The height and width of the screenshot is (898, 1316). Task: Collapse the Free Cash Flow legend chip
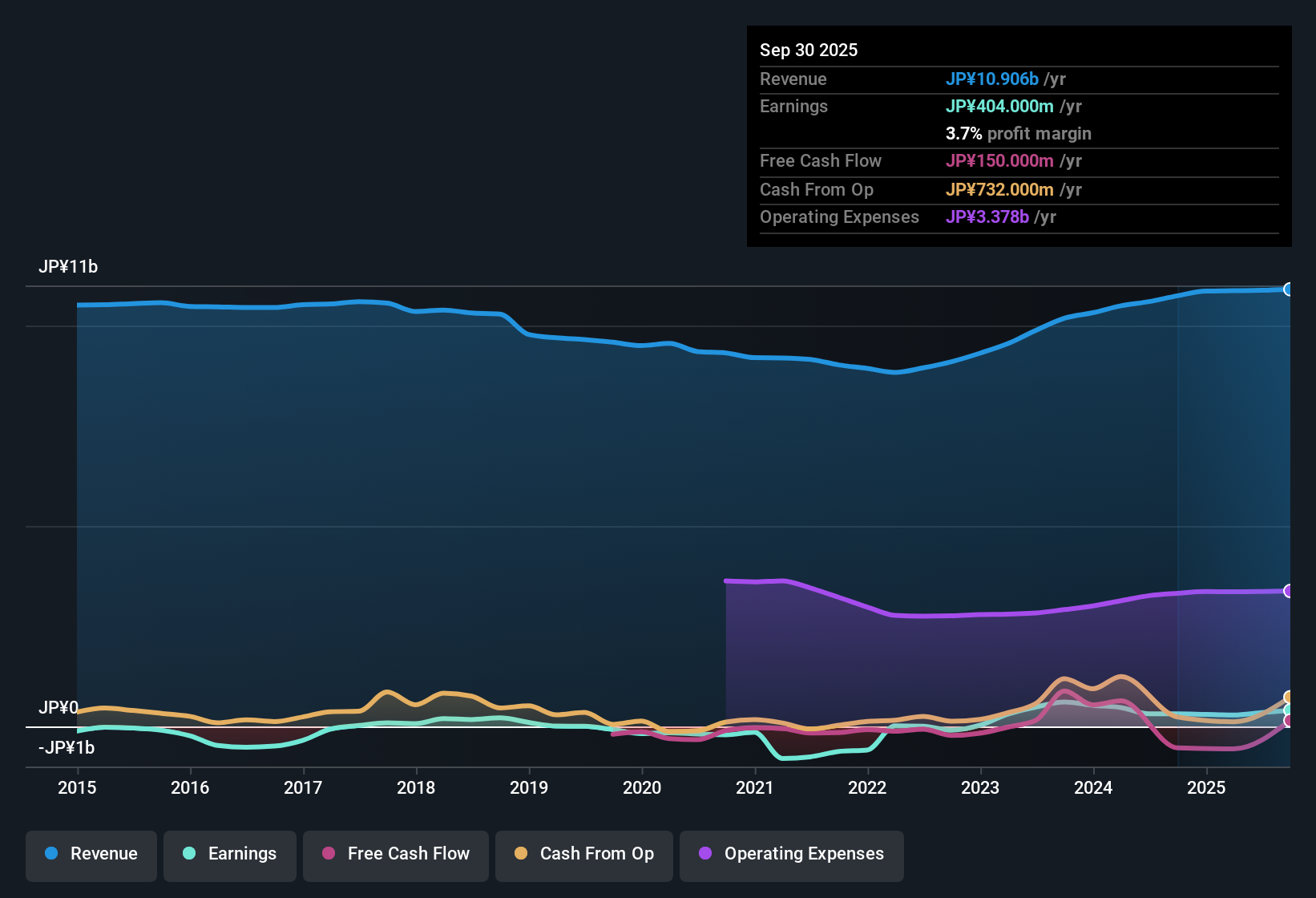tap(395, 854)
